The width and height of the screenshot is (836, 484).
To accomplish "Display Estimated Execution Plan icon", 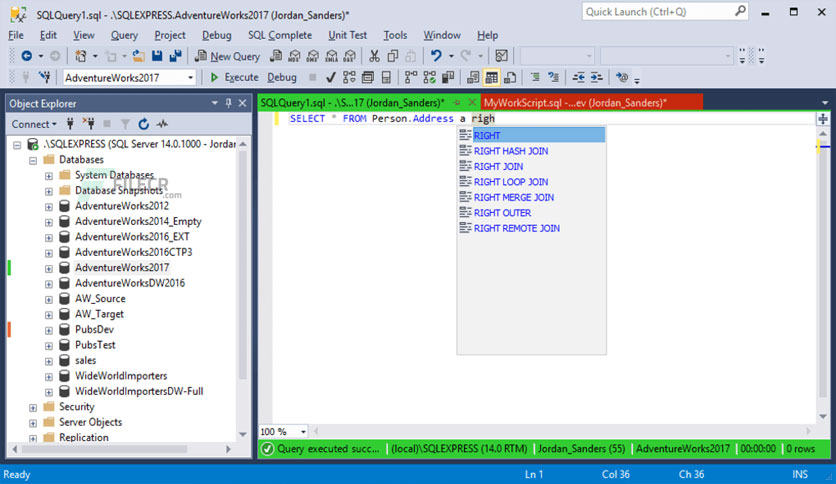I will coord(349,78).
